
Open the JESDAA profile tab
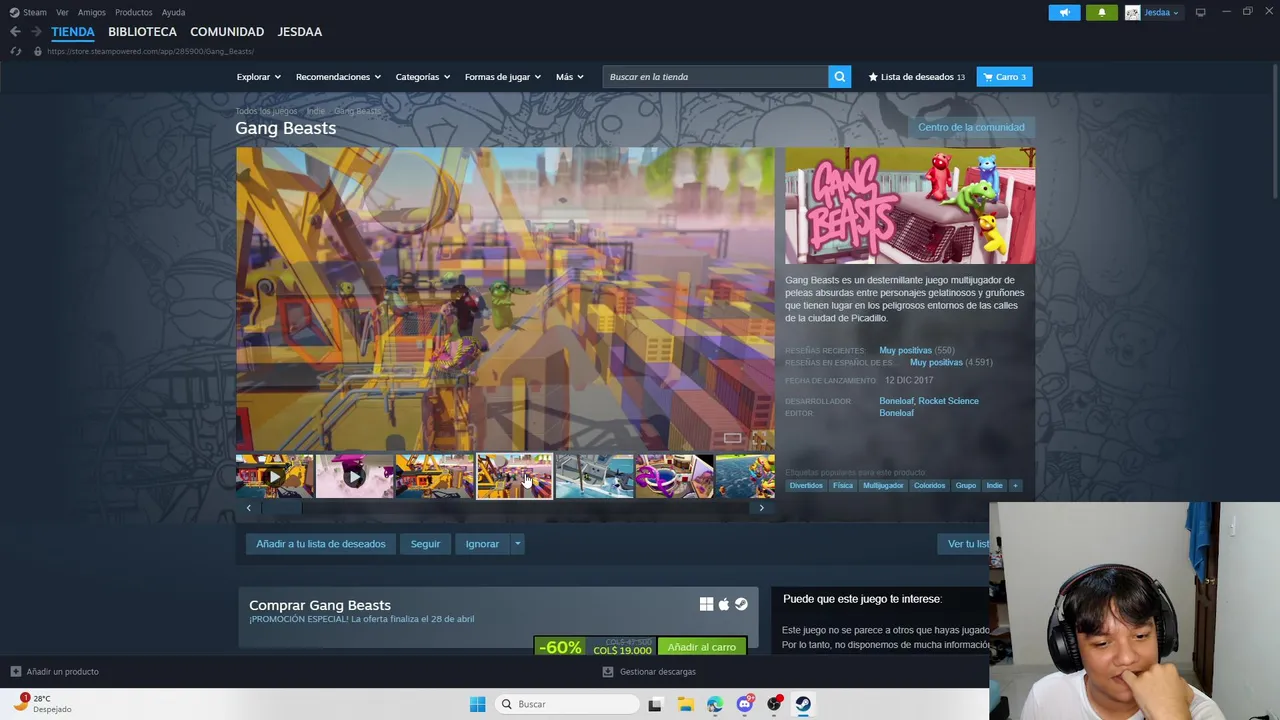click(299, 32)
